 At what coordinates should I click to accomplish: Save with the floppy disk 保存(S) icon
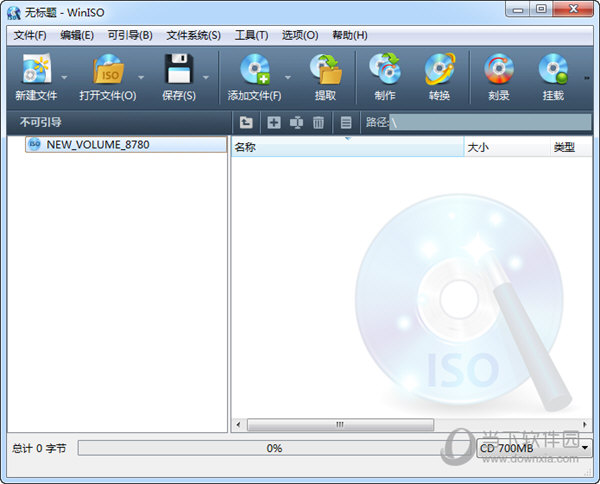point(179,69)
